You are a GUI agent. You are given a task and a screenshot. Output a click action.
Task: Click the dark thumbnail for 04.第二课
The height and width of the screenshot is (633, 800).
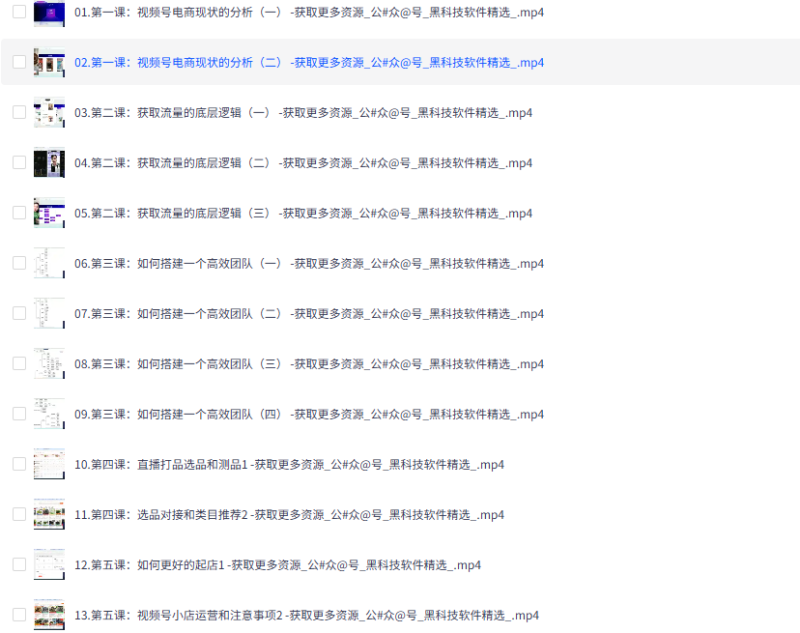(x=49, y=162)
